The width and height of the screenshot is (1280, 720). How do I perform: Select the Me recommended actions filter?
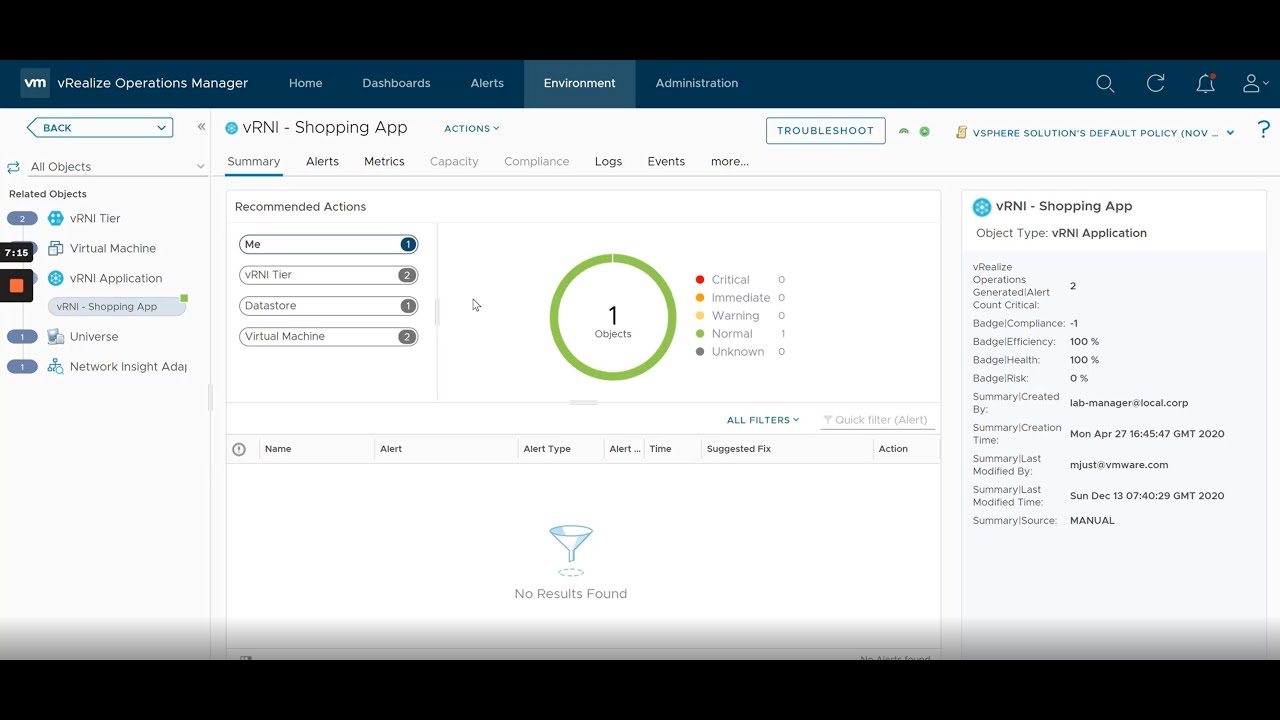tap(328, 244)
